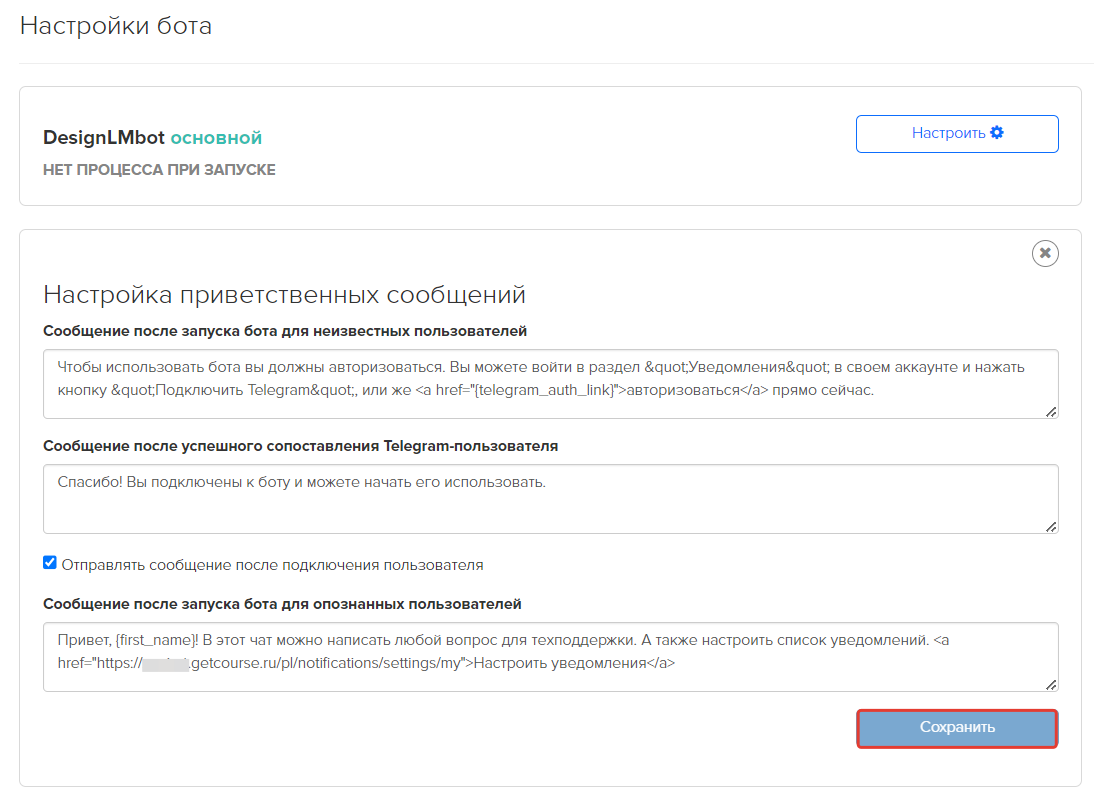1094x796 pixels.
Task: Uncheck 'Отправлять сообщение после подключения пользователя' checkbox
Action: pos(50,563)
